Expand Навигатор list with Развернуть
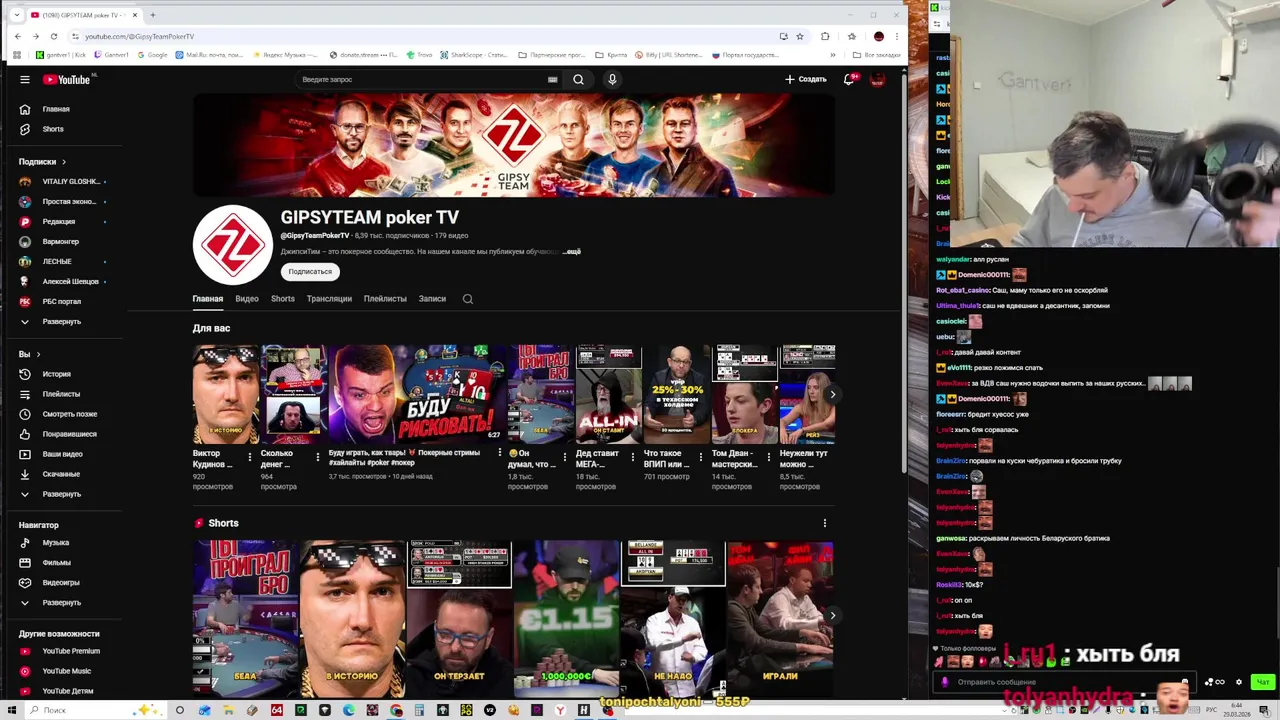 pos(60,602)
